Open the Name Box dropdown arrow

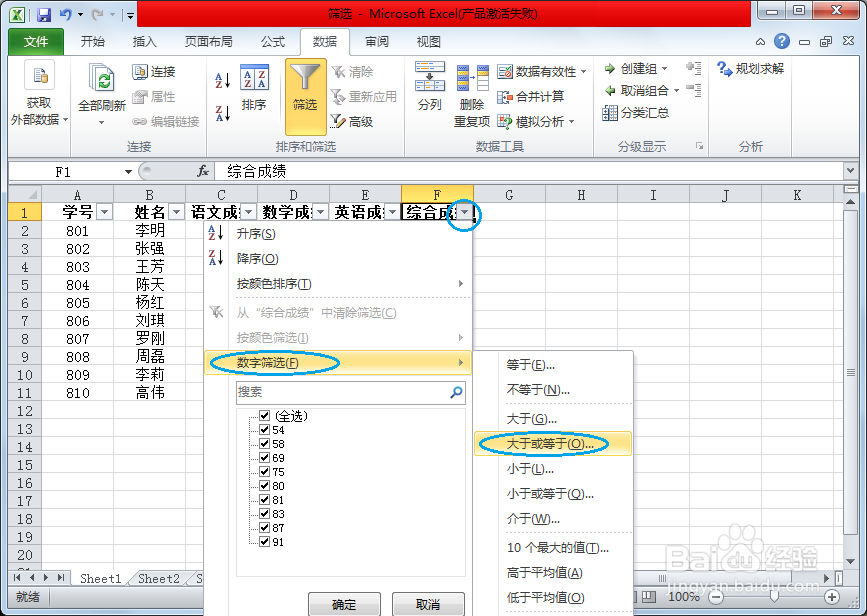[x=128, y=172]
